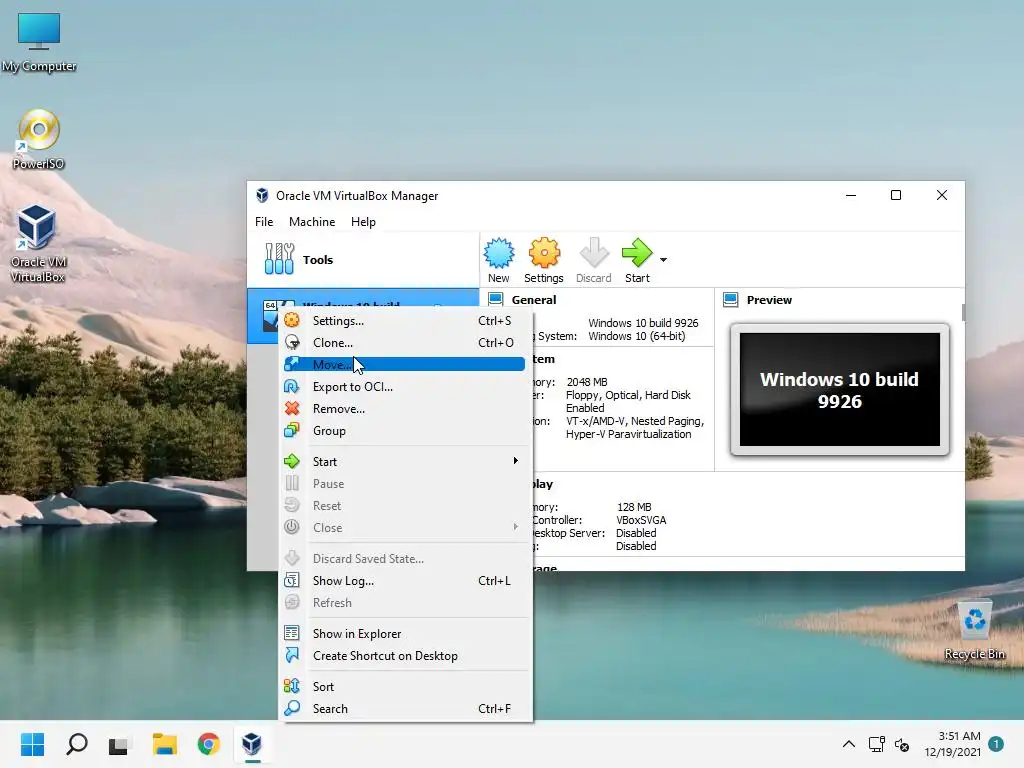
Task: Click the Export to OCI cloud icon
Action: [x=292, y=387]
